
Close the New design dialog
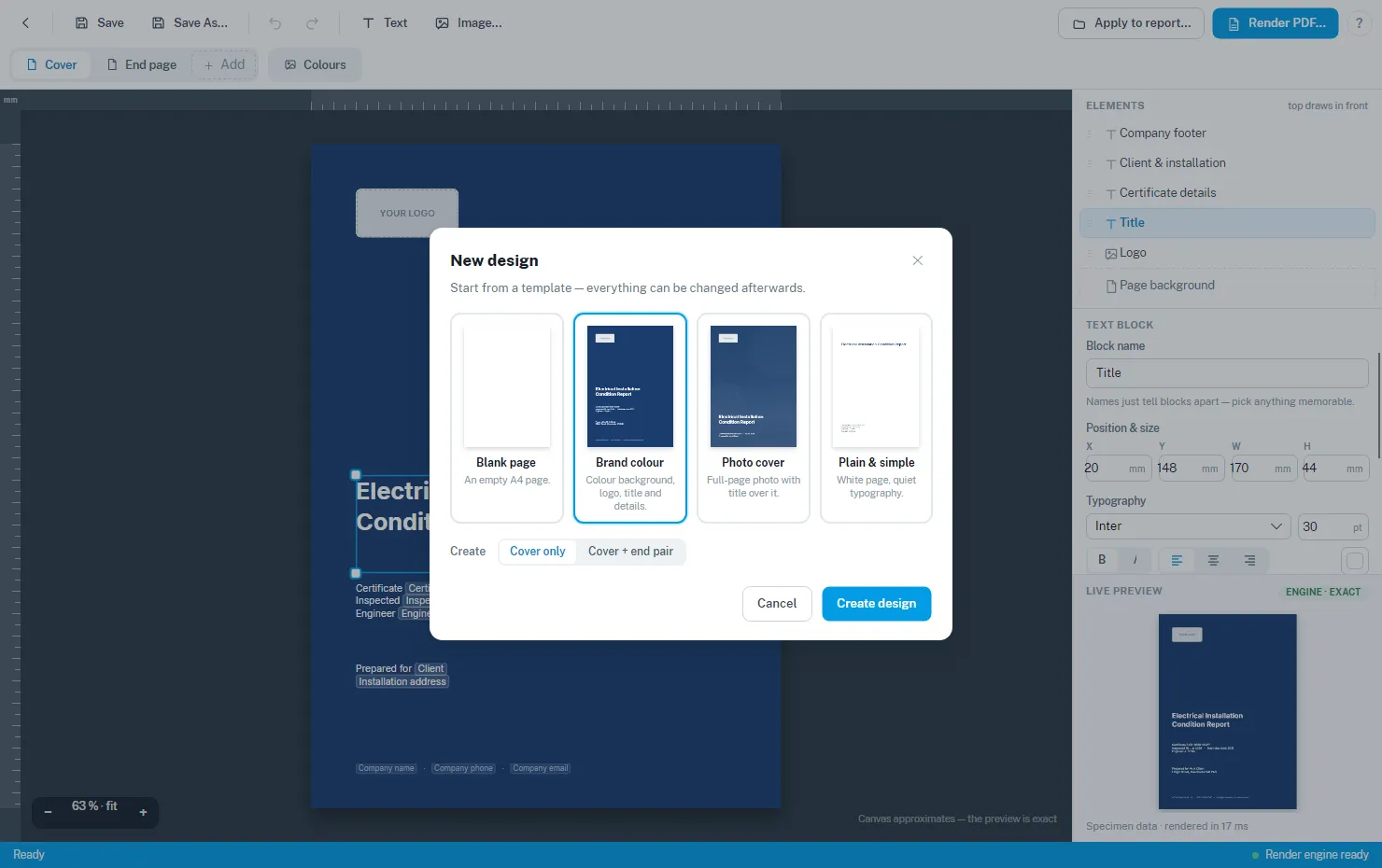(x=918, y=260)
